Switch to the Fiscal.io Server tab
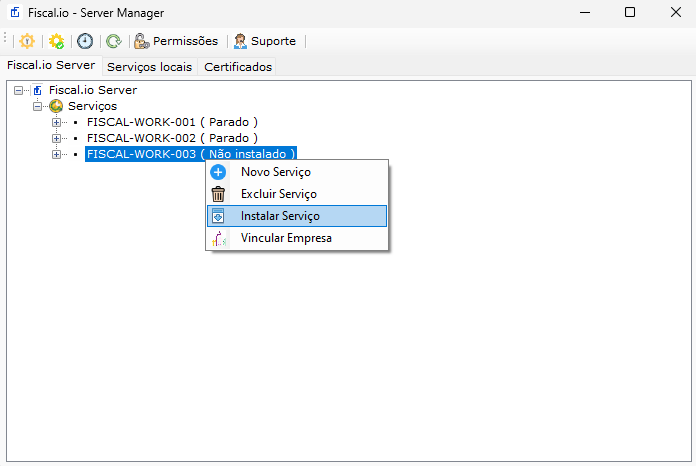This screenshot has height=466, width=696. (x=51, y=65)
